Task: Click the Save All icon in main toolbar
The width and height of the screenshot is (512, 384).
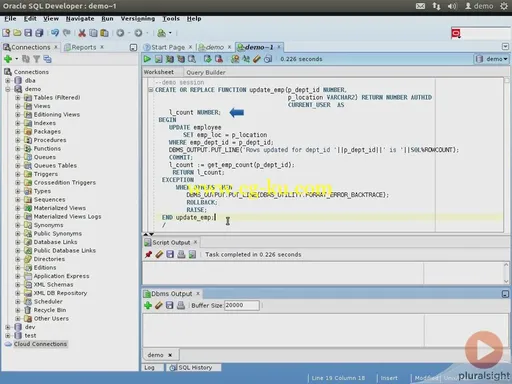Action: tap(39, 33)
